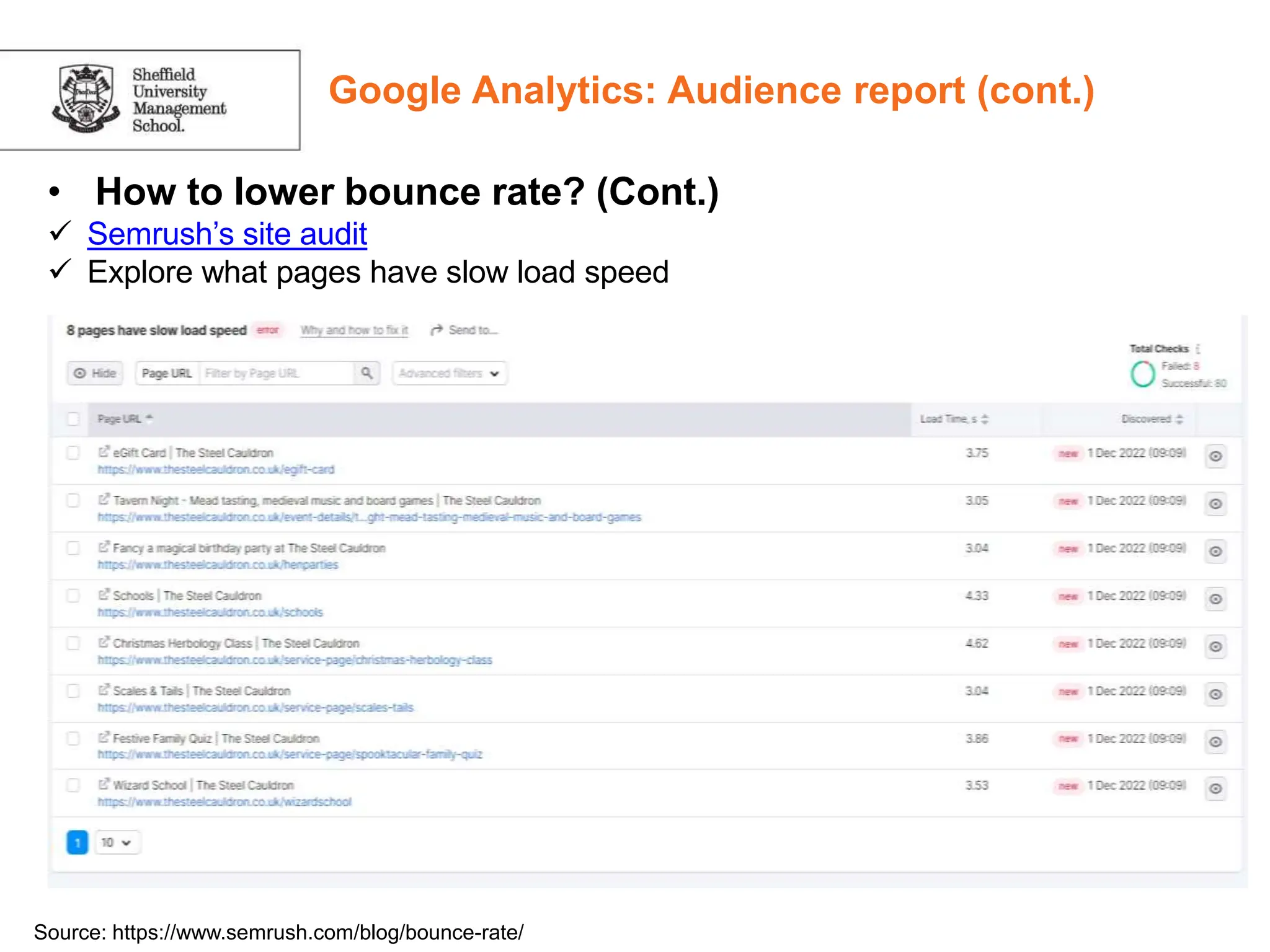Check the Scales & Tails row checkbox
The width and height of the screenshot is (1270, 952).
point(73,691)
